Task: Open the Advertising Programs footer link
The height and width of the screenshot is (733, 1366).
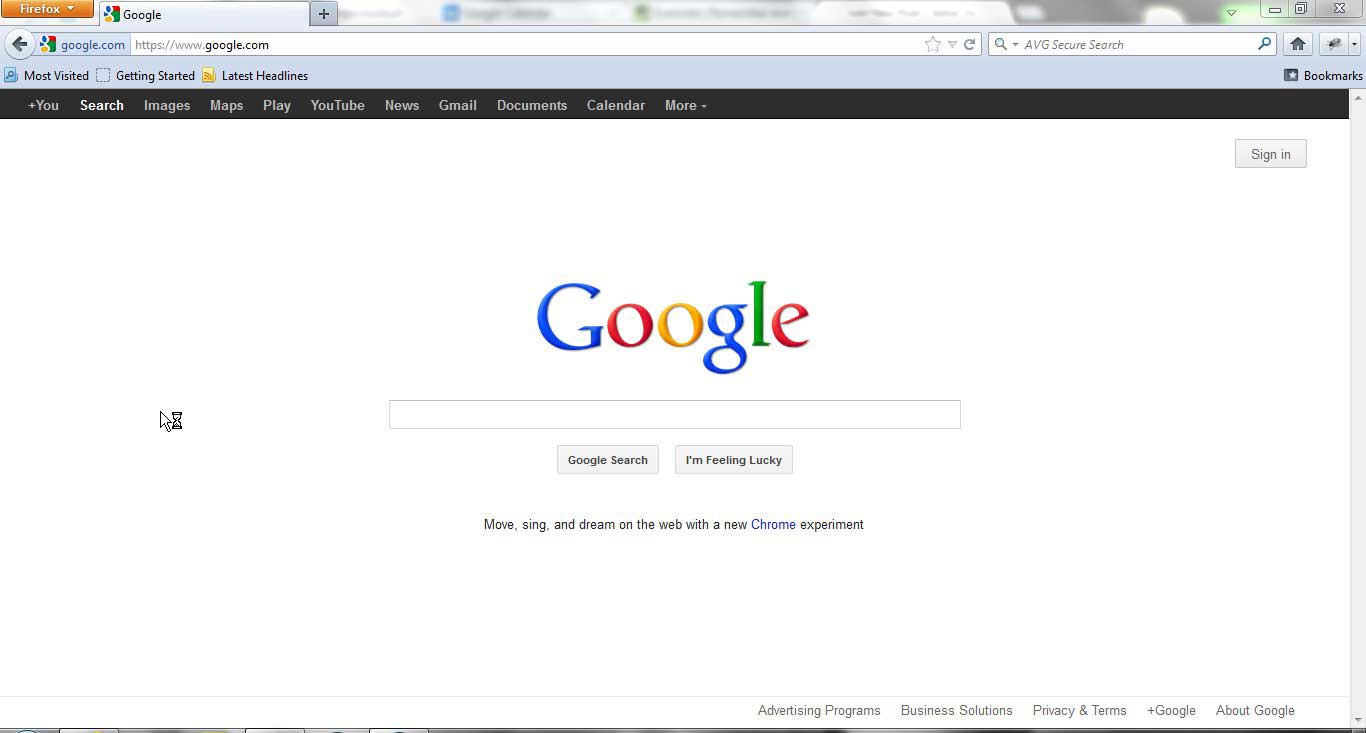Action: click(819, 710)
